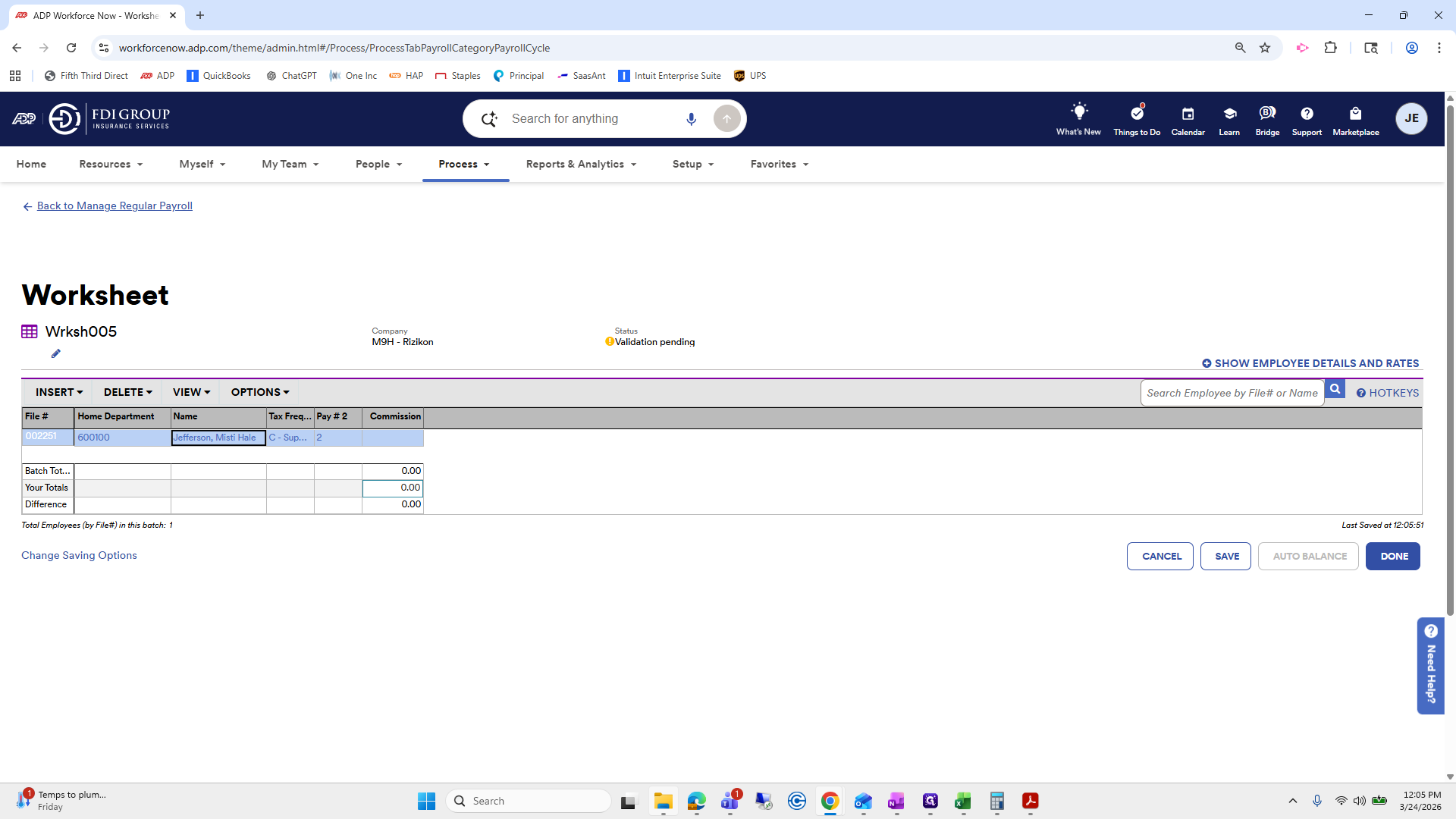Open the Marketplace shopping bag icon

click(1355, 114)
